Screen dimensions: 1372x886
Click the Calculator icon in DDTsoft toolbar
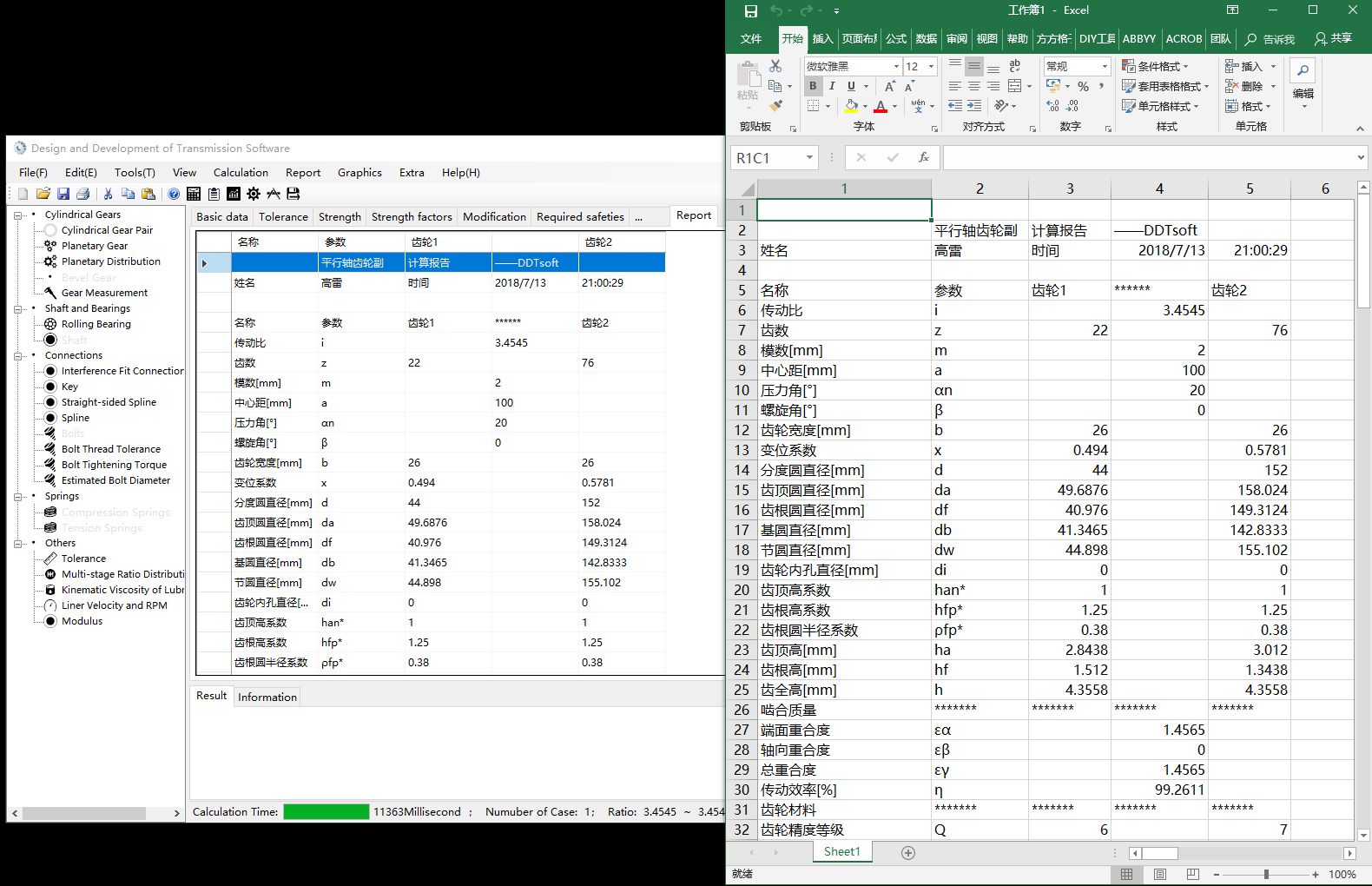194,194
